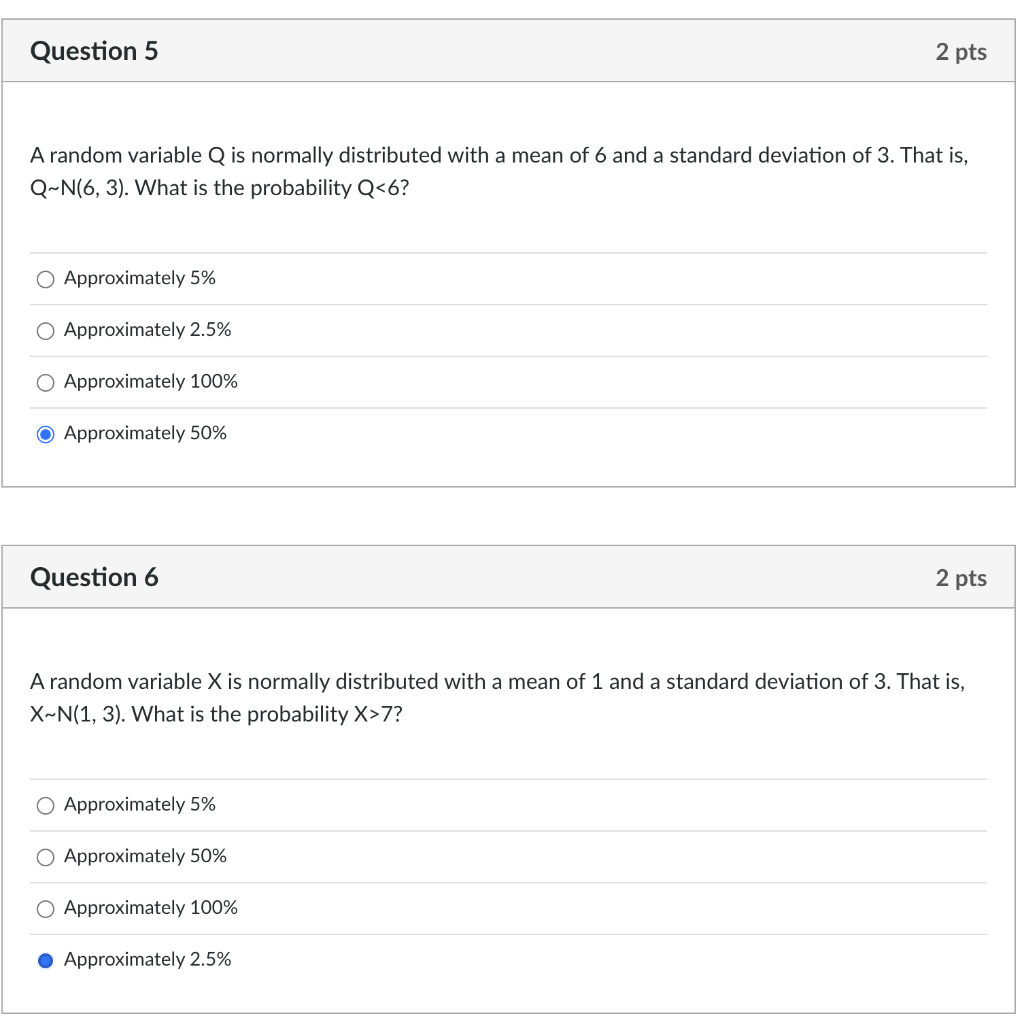Click the 'Approximately 2.5%' answer text in Question 6
The width and height of the screenshot is (1024, 1020).
point(146,959)
